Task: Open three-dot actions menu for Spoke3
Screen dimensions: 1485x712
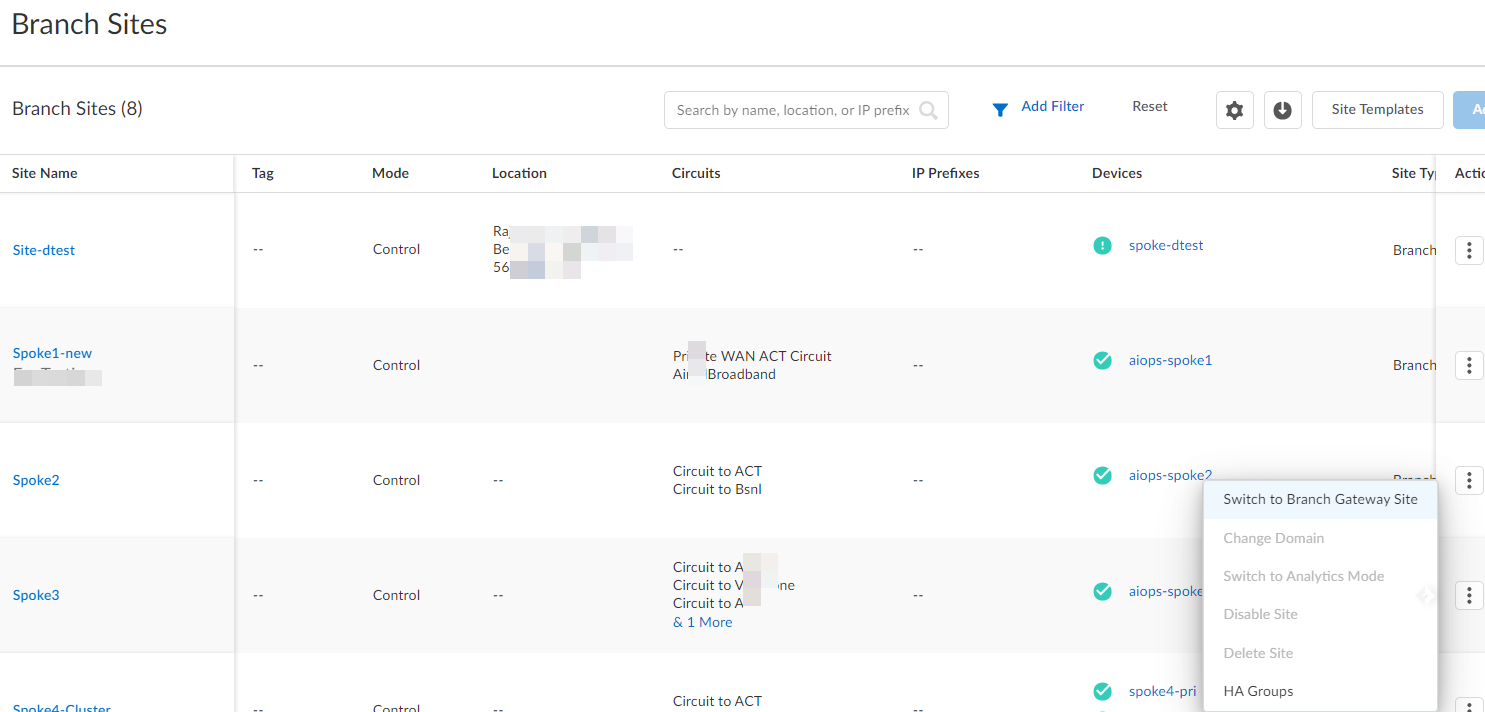Action: (x=1468, y=596)
